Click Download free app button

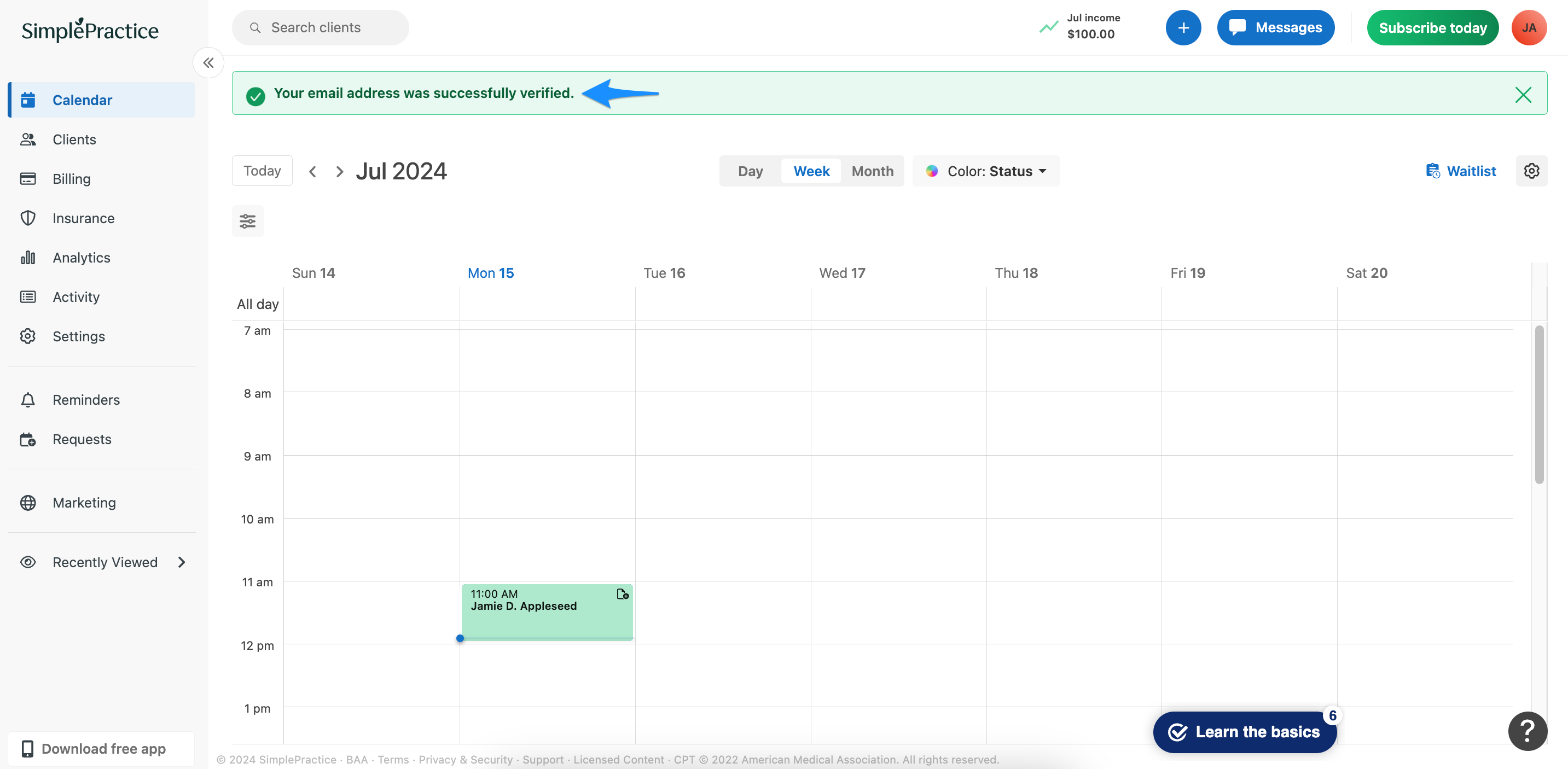click(102, 748)
